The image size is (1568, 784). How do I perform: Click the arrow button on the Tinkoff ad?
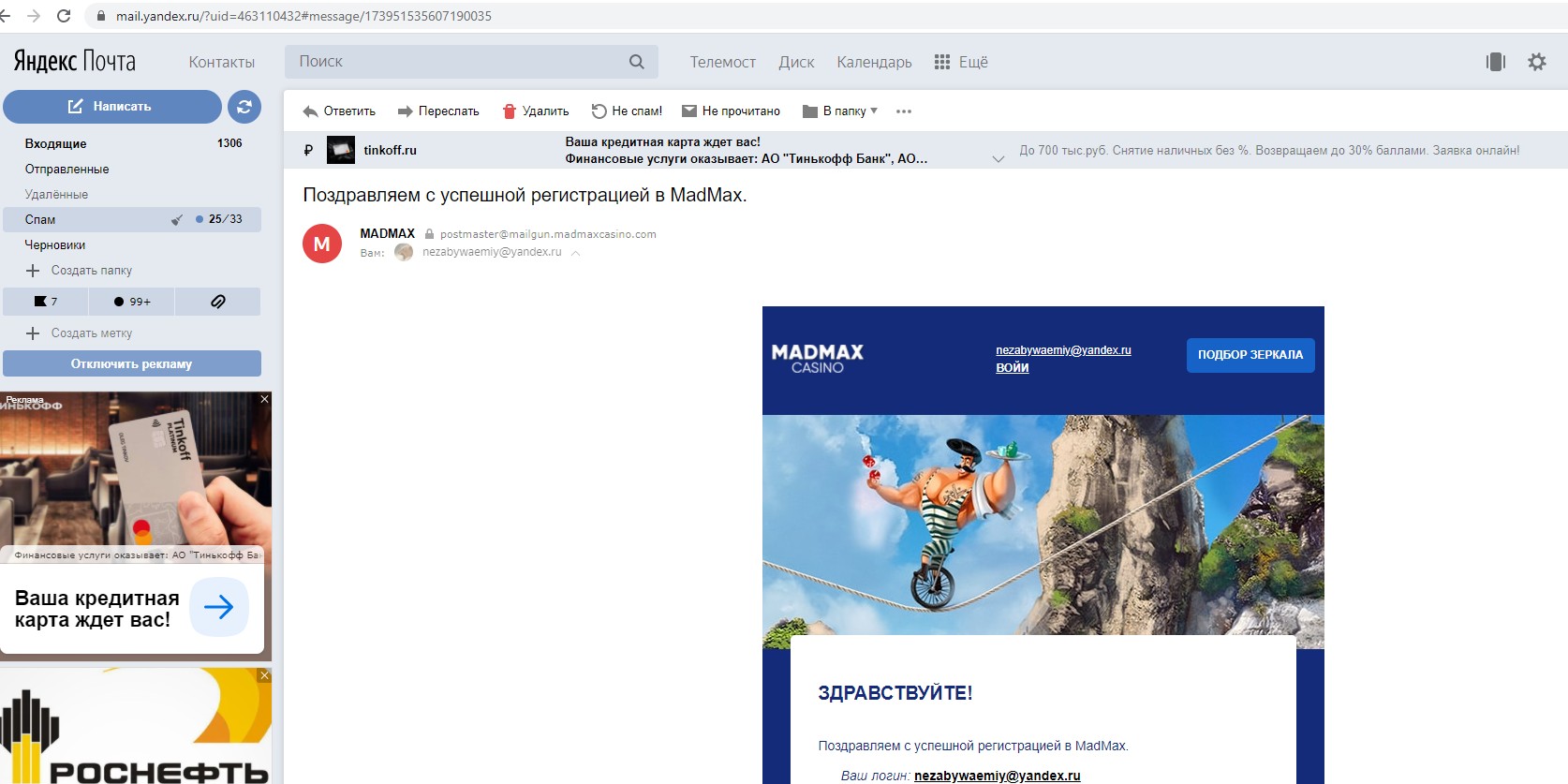click(x=219, y=607)
